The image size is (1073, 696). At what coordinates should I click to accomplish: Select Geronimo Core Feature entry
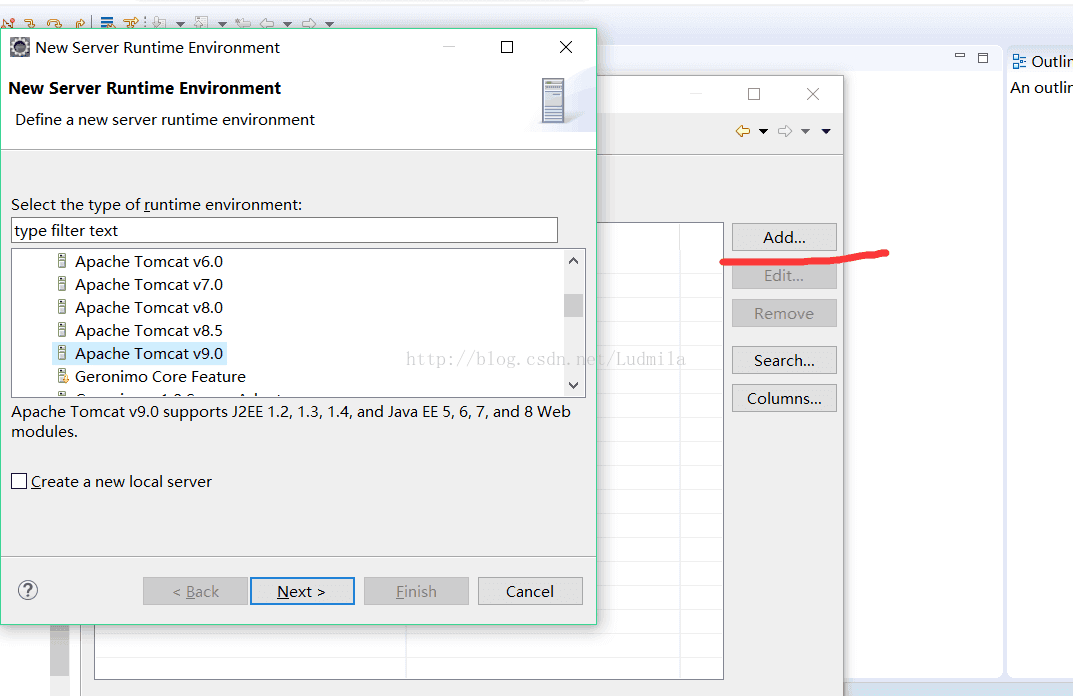tap(160, 376)
